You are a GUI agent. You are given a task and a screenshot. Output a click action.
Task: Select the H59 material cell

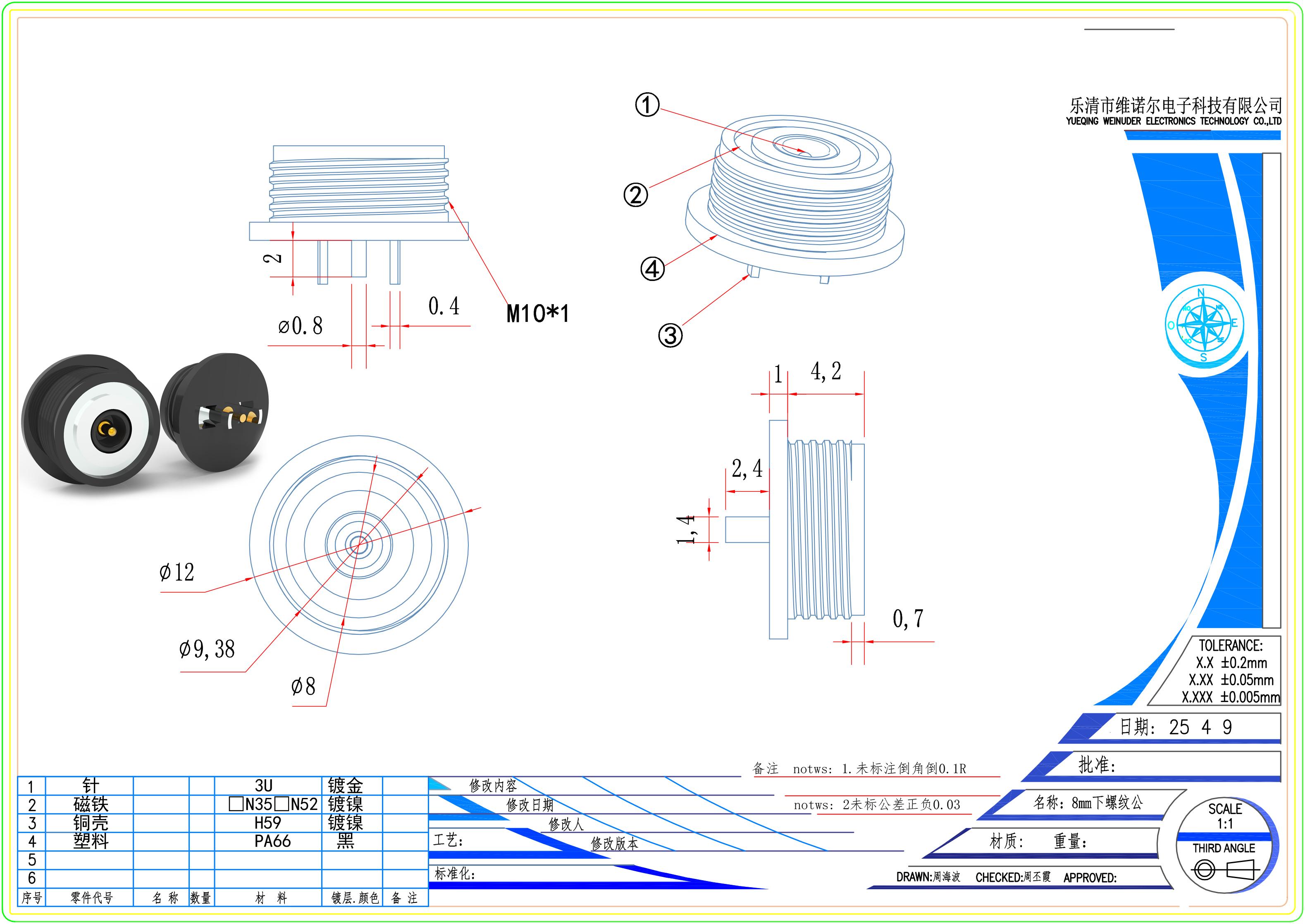pyautogui.click(x=267, y=823)
